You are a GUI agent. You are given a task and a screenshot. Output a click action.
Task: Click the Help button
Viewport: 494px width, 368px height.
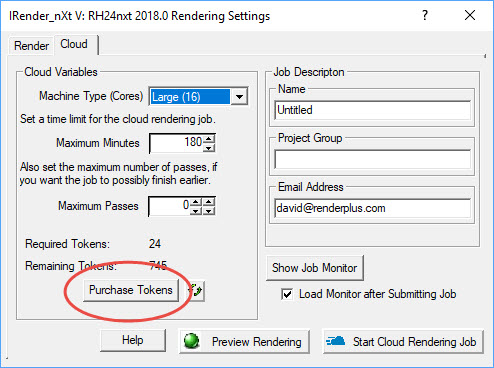[133, 340]
